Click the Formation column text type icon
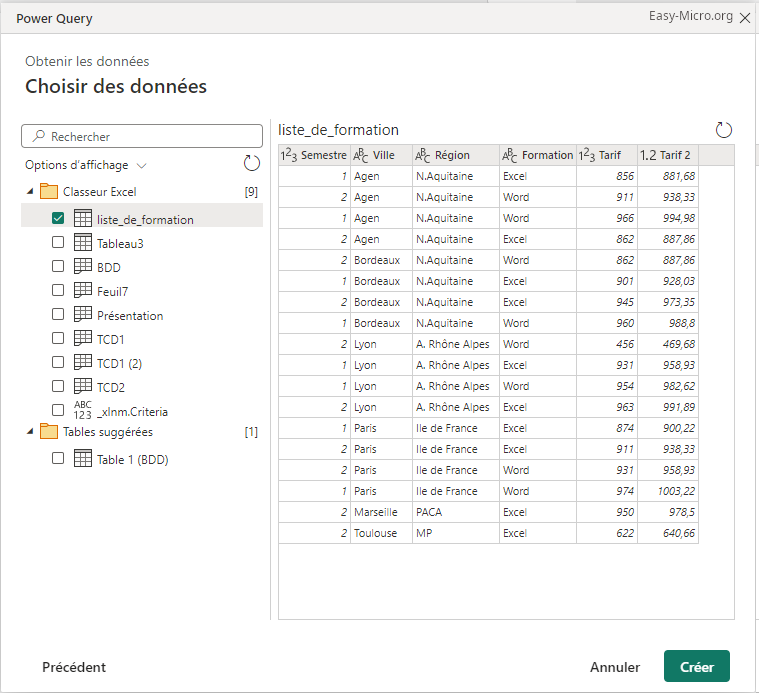The image size is (759, 693). [510, 155]
